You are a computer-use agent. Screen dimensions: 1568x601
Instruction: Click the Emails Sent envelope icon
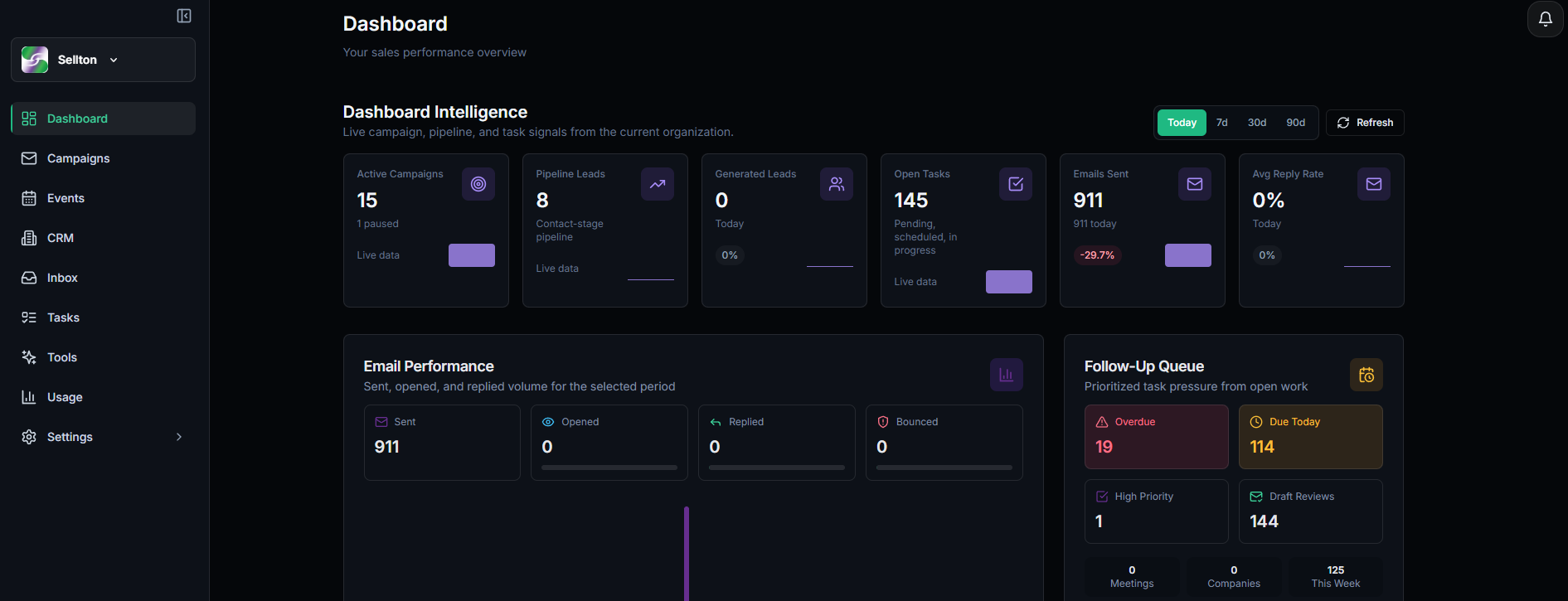tap(1195, 184)
